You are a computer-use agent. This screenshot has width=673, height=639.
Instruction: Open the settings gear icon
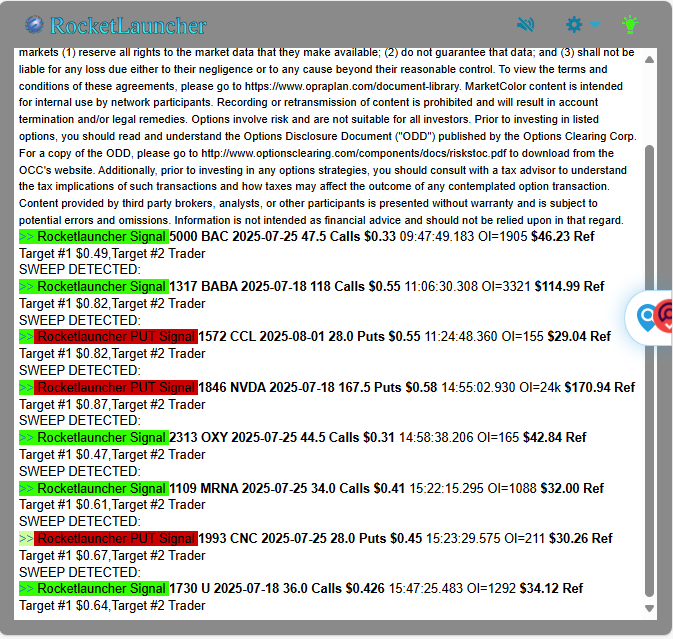point(574,24)
